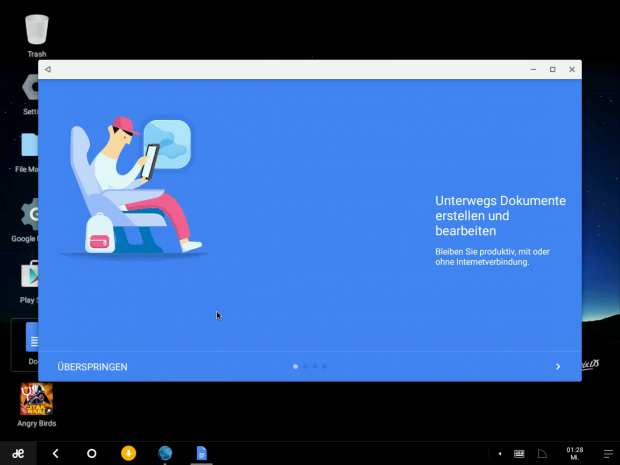Viewport: 620px width, 465px height.
Task: Click the window's back triangle icon
Action: pyautogui.click(x=48, y=69)
